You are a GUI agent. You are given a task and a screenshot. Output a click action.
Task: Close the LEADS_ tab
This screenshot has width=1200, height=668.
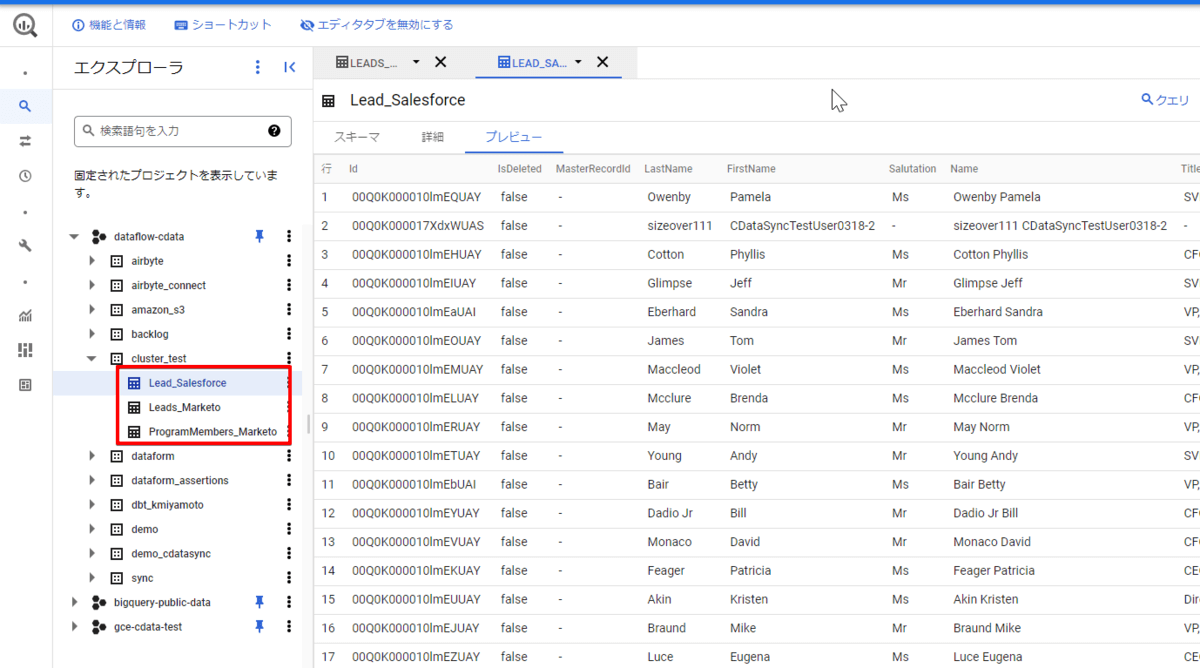(x=440, y=62)
